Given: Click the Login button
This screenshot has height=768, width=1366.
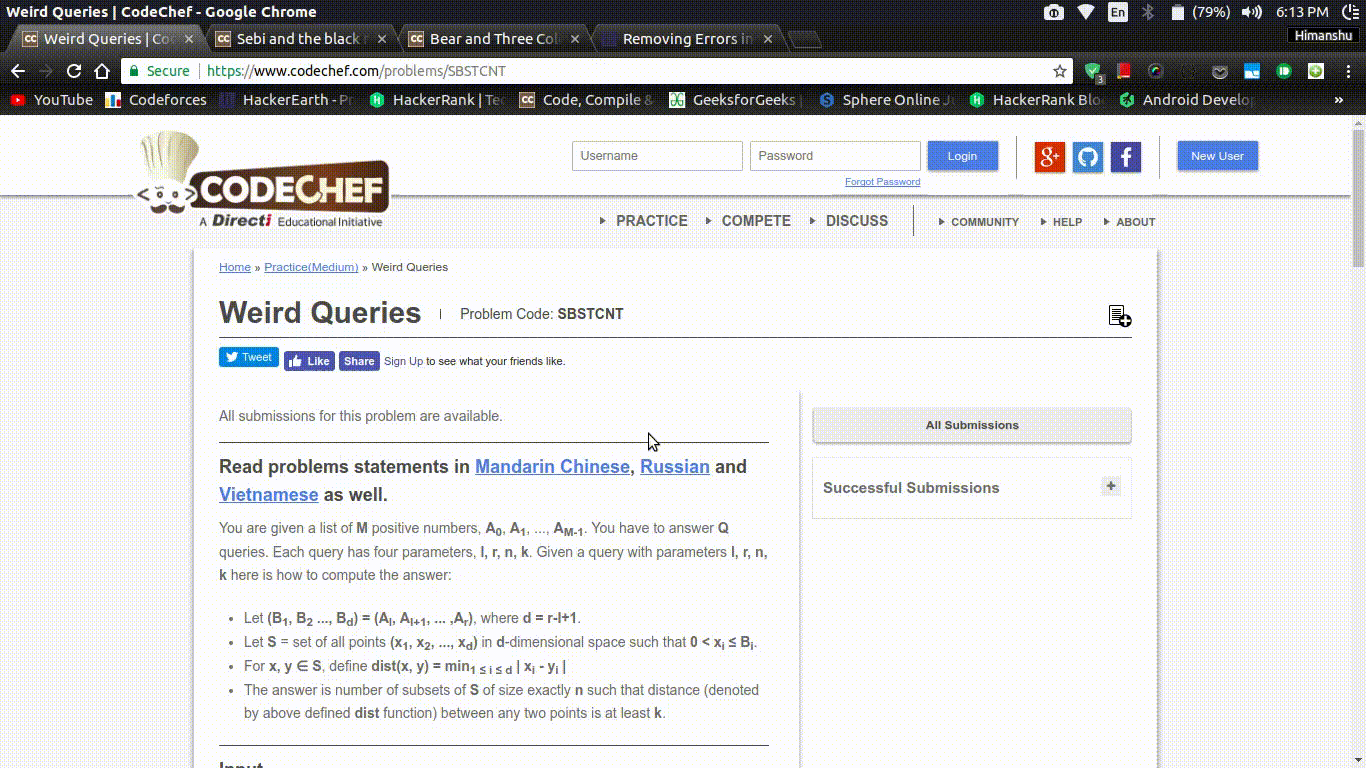Looking at the screenshot, I should click(x=962, y=156).
